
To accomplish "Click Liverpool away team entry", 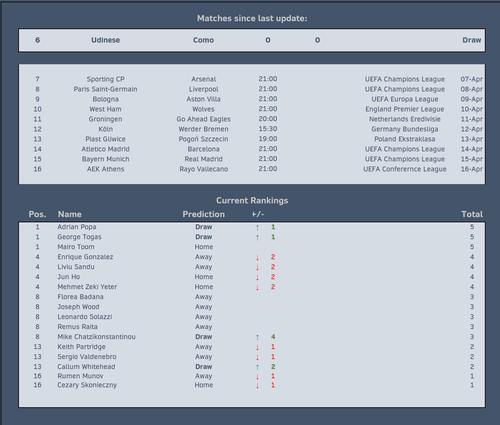I will [203, 89].
